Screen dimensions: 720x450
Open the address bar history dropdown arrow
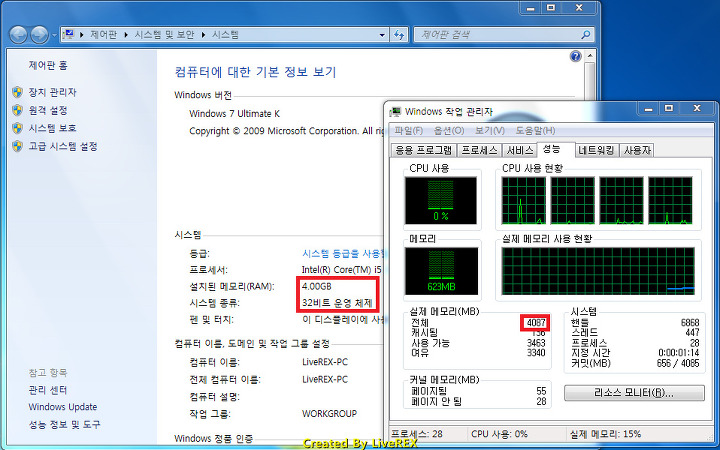click(382, 34)
